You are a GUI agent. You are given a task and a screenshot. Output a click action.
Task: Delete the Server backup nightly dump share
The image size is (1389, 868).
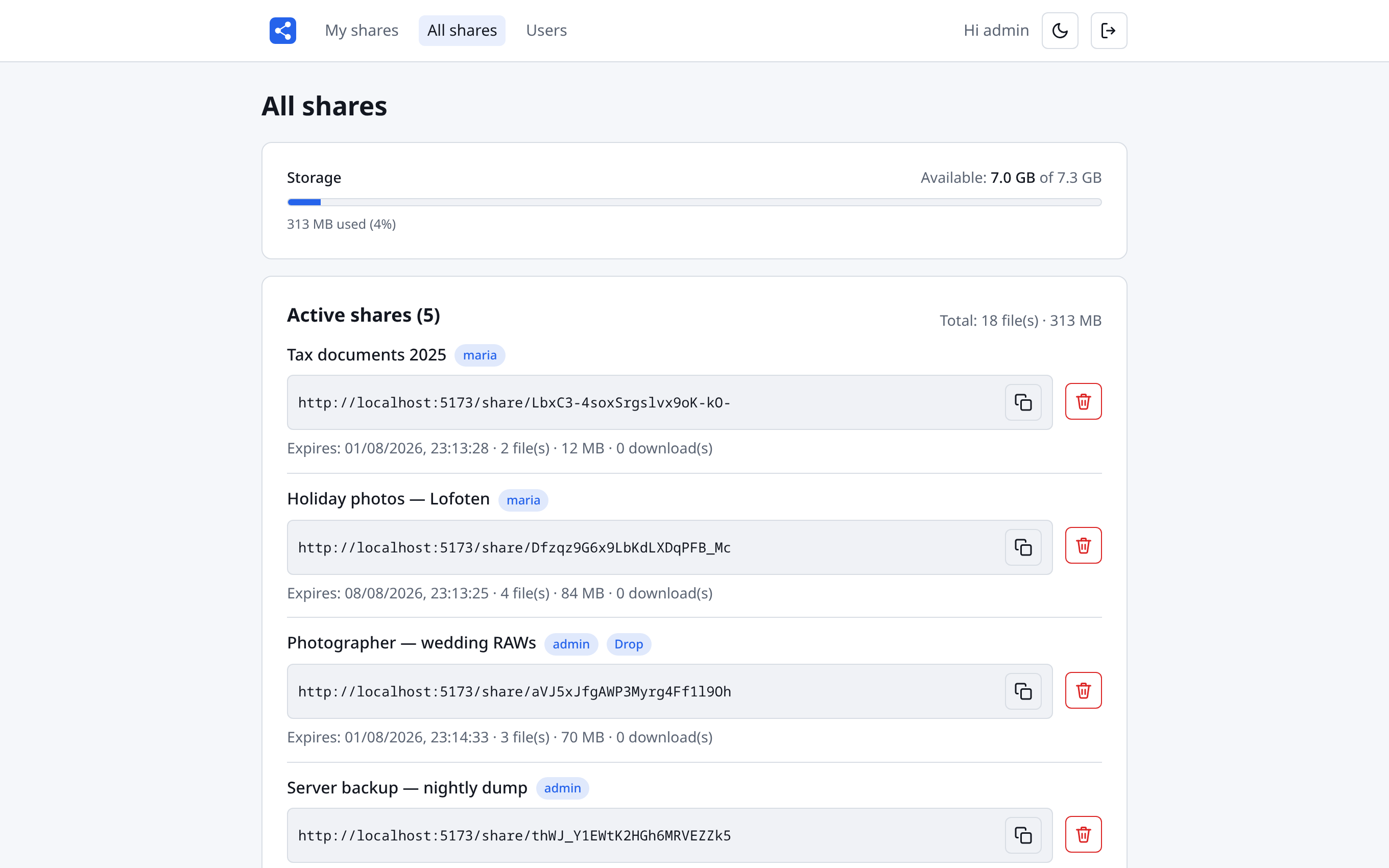coord(1083,834)
